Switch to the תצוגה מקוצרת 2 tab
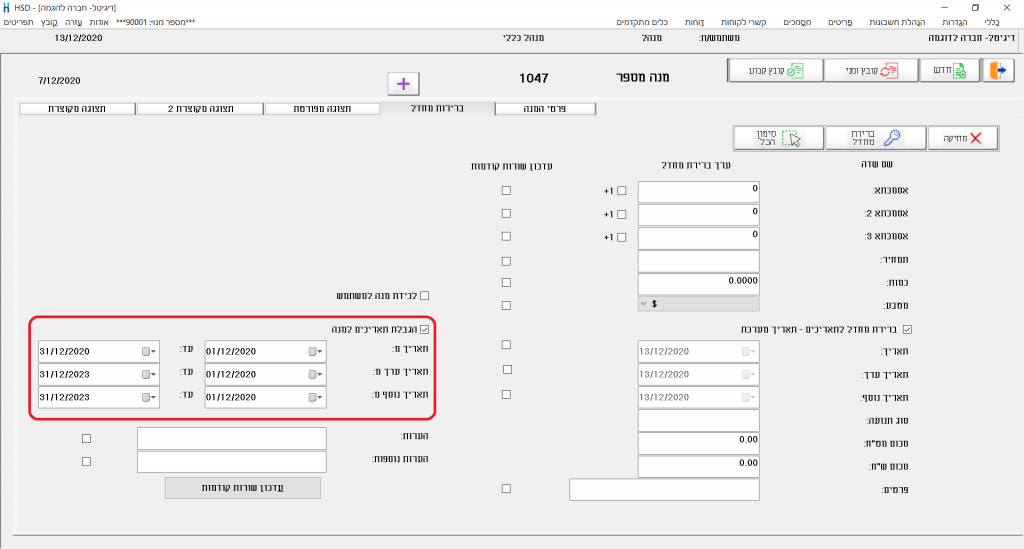1024x549 pixels. tap(200, 108)
